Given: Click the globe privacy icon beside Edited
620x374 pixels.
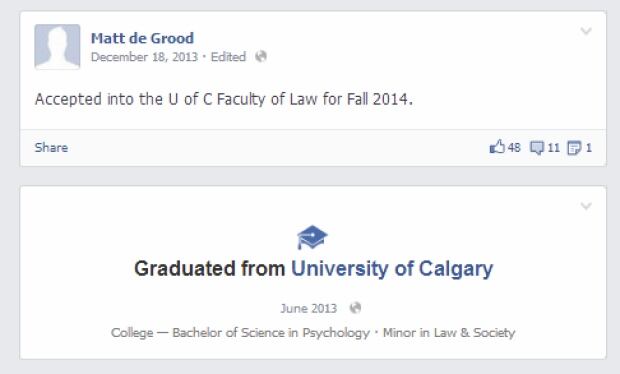Looking at the screenshot, I should tap(261, 57).
